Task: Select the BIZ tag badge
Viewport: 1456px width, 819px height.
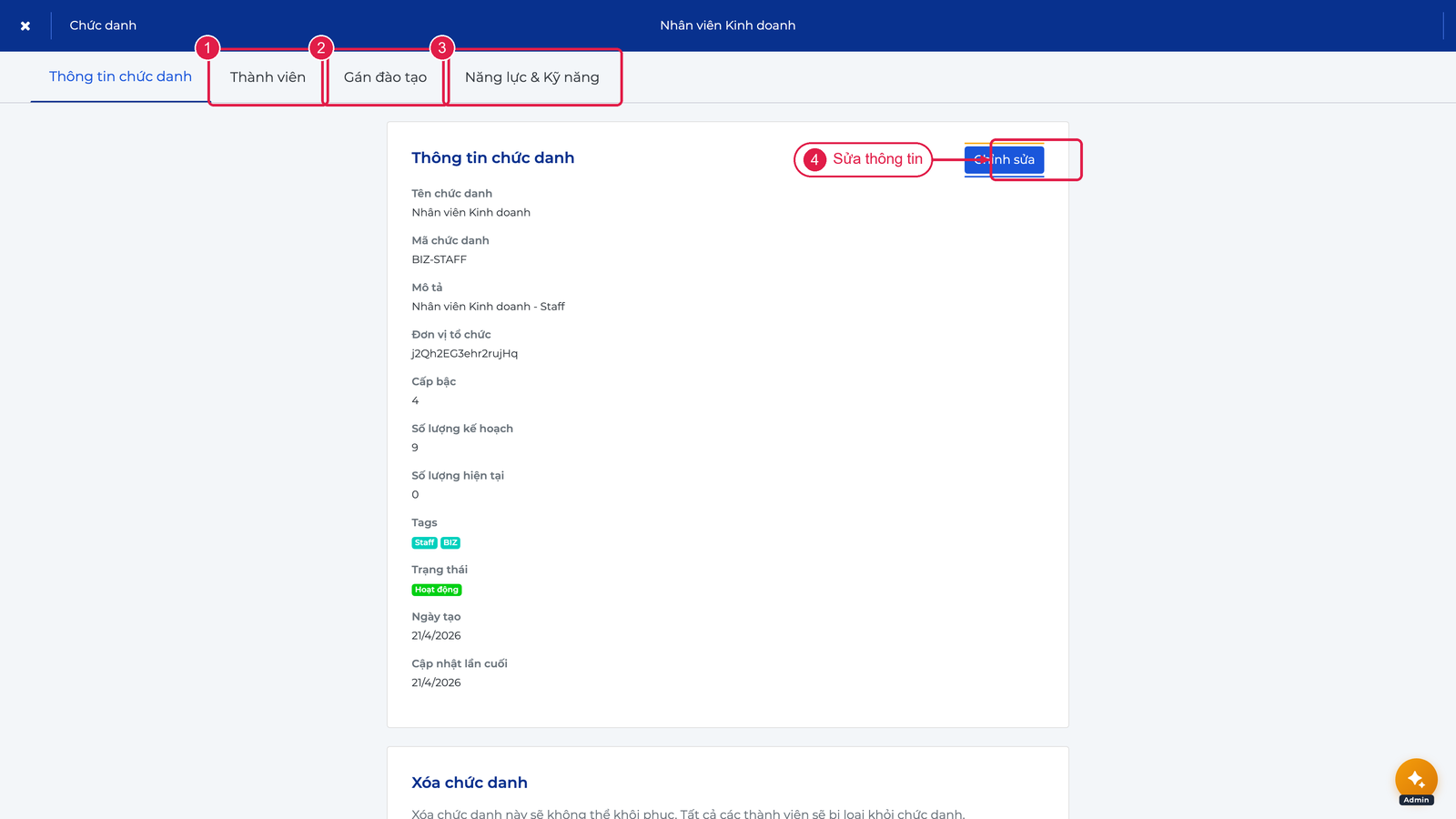Action: click(450, 542)
